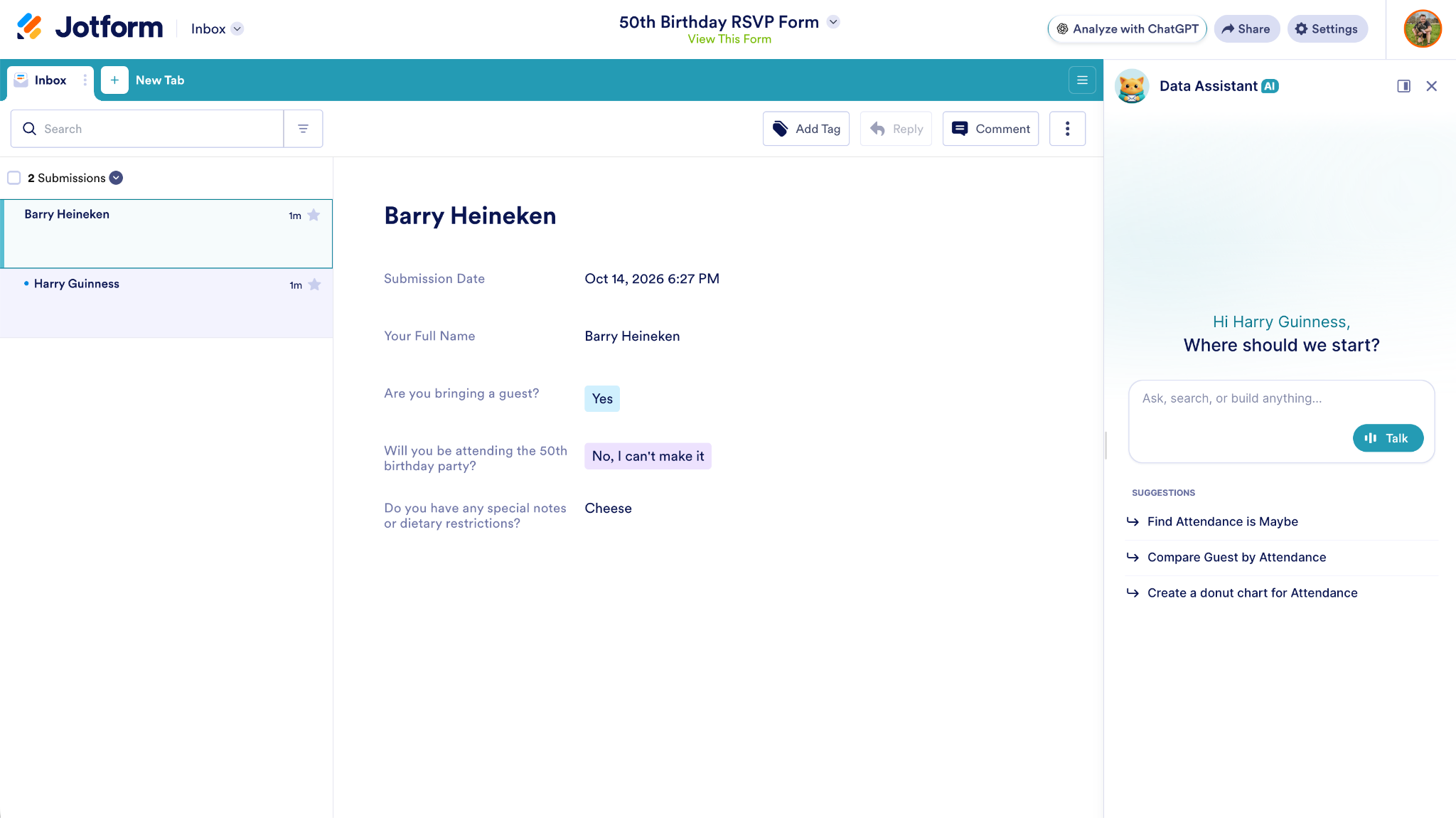
Task: Add a new tab with plus icon
Action: (114, 80)
